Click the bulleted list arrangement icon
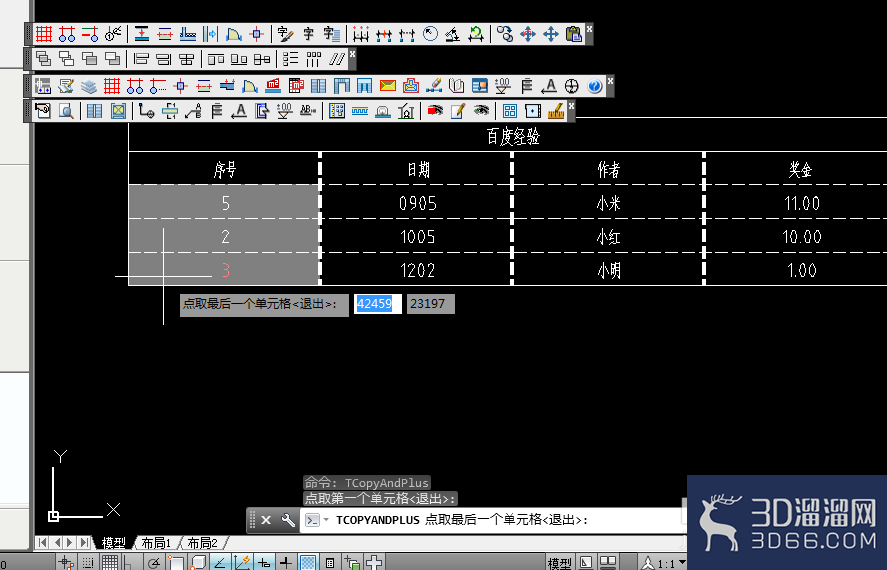This screenshot has height=570, width=887. pos(291,58)
